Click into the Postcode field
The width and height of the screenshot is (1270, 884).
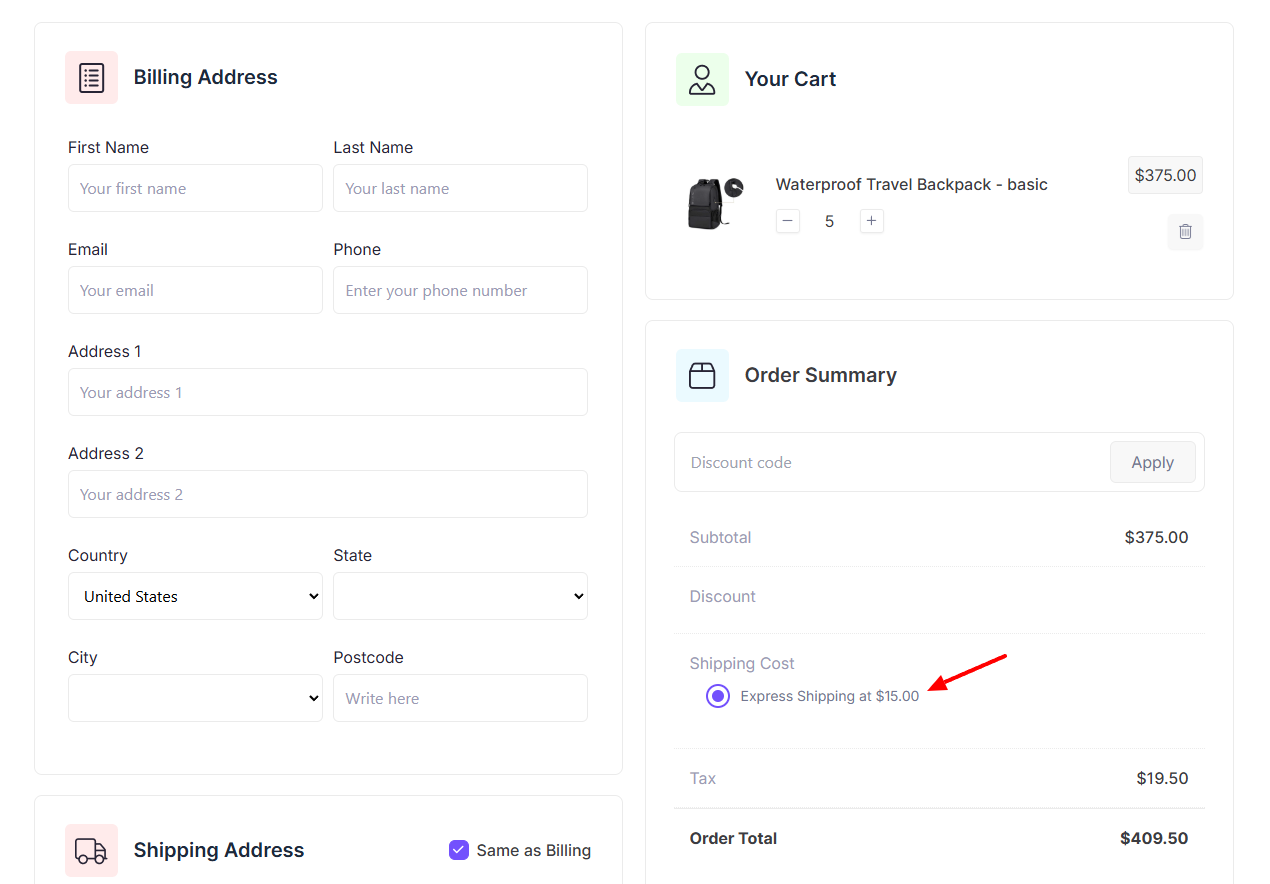tap(460, 698)
